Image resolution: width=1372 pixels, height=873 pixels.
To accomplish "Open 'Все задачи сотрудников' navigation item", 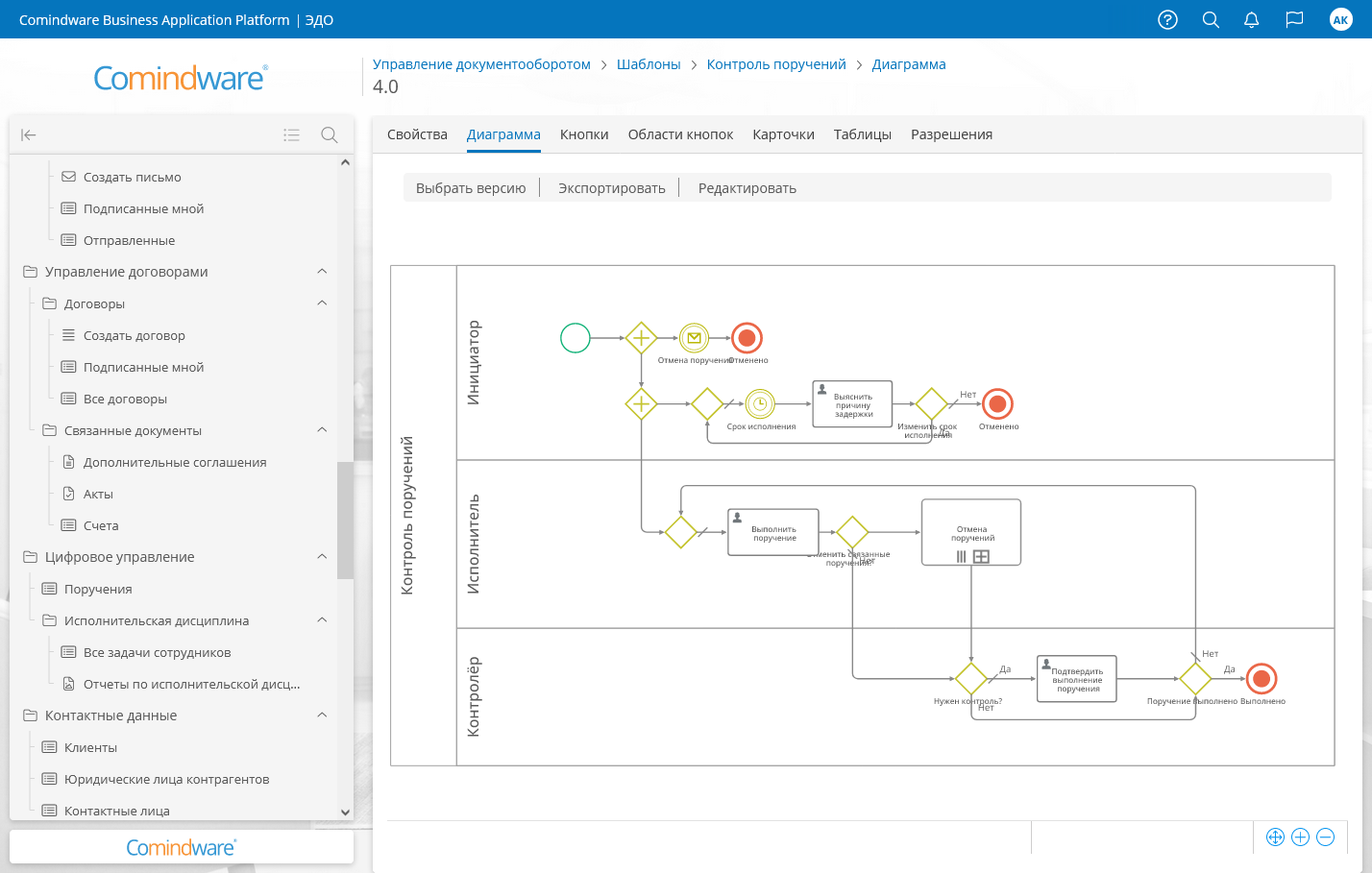I will point(157,652).
